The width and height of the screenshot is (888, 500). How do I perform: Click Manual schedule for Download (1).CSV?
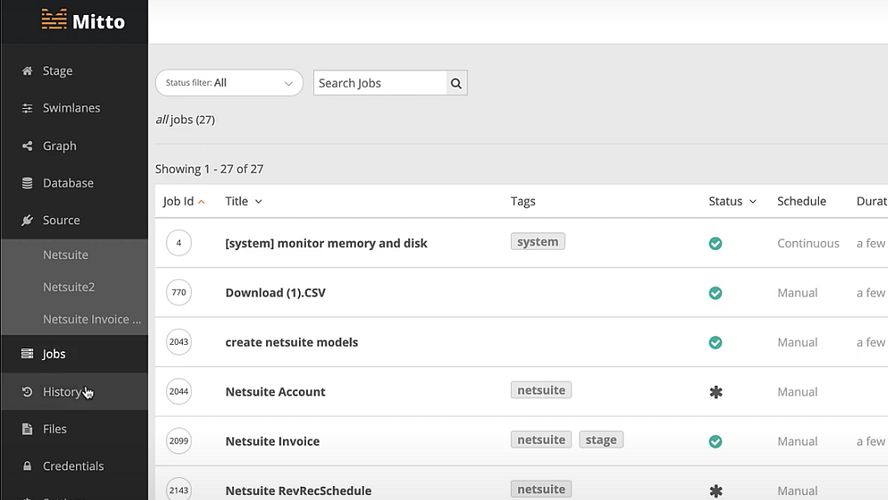click(x=797, y=293)
